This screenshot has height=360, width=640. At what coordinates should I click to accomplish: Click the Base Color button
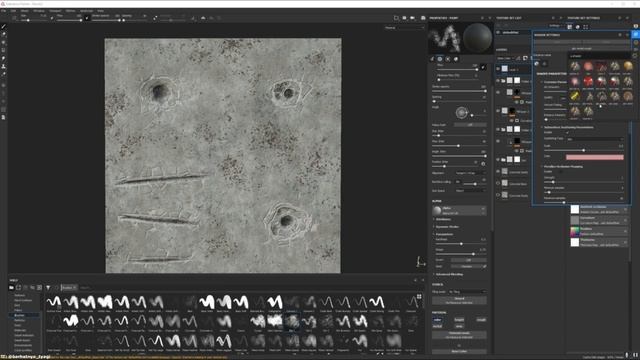point(459,351)
